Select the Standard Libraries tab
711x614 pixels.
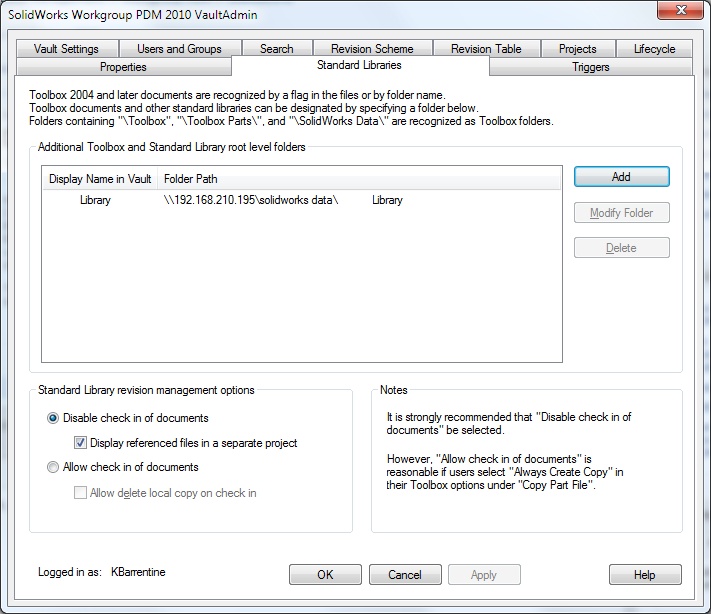coord(359,65)
